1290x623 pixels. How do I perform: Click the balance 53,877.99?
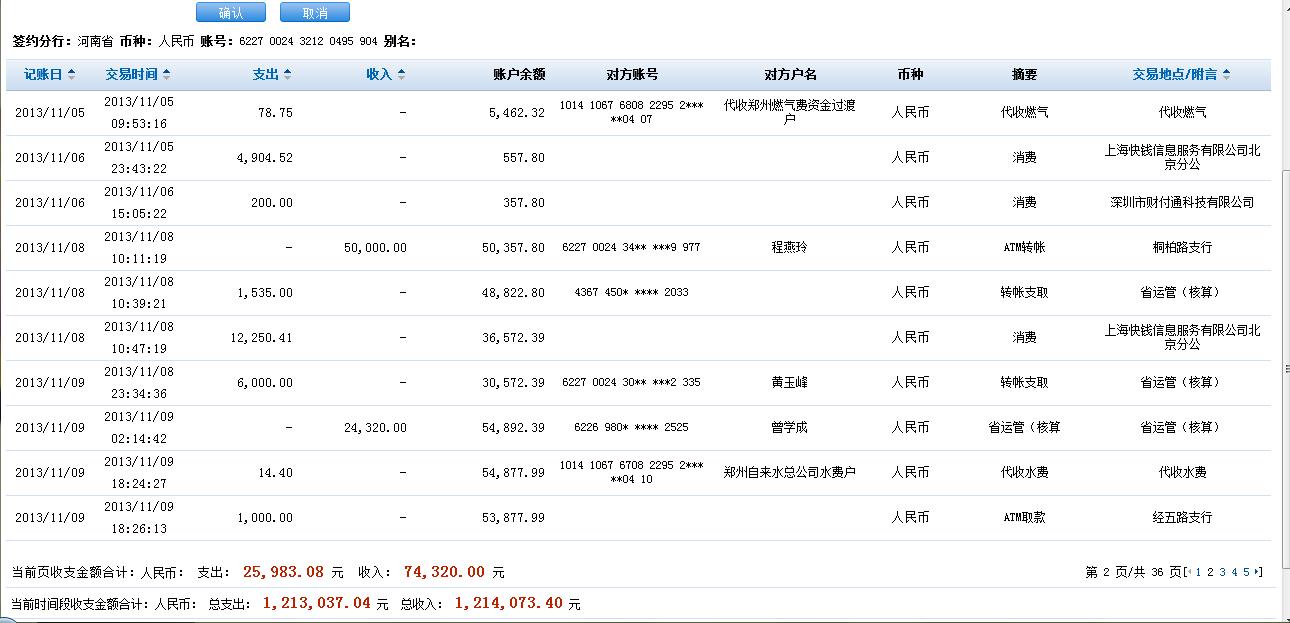(x=513, y=518)
